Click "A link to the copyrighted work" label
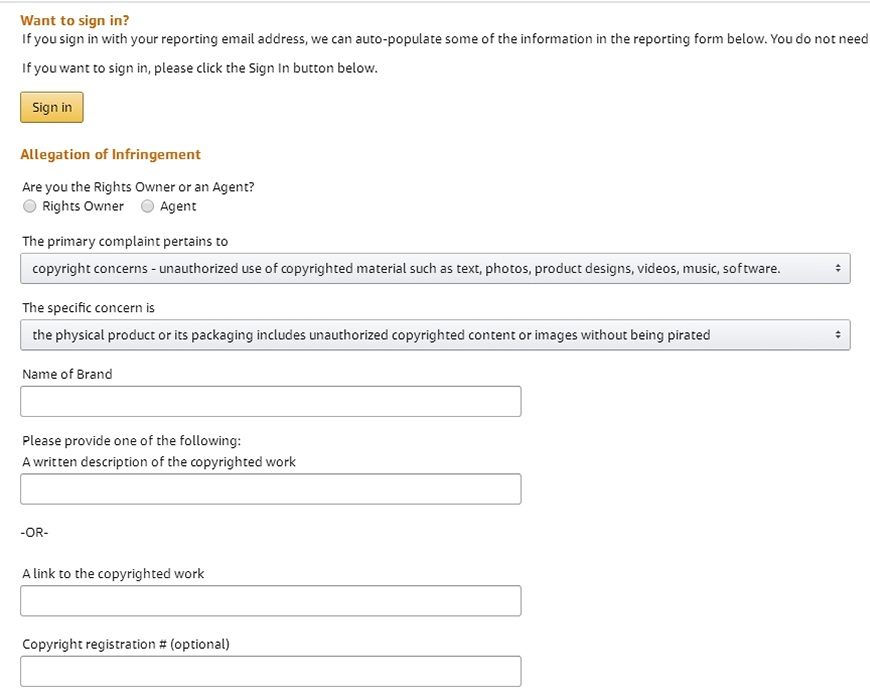Viewport: 870px width, 700px height. (113, 574)
